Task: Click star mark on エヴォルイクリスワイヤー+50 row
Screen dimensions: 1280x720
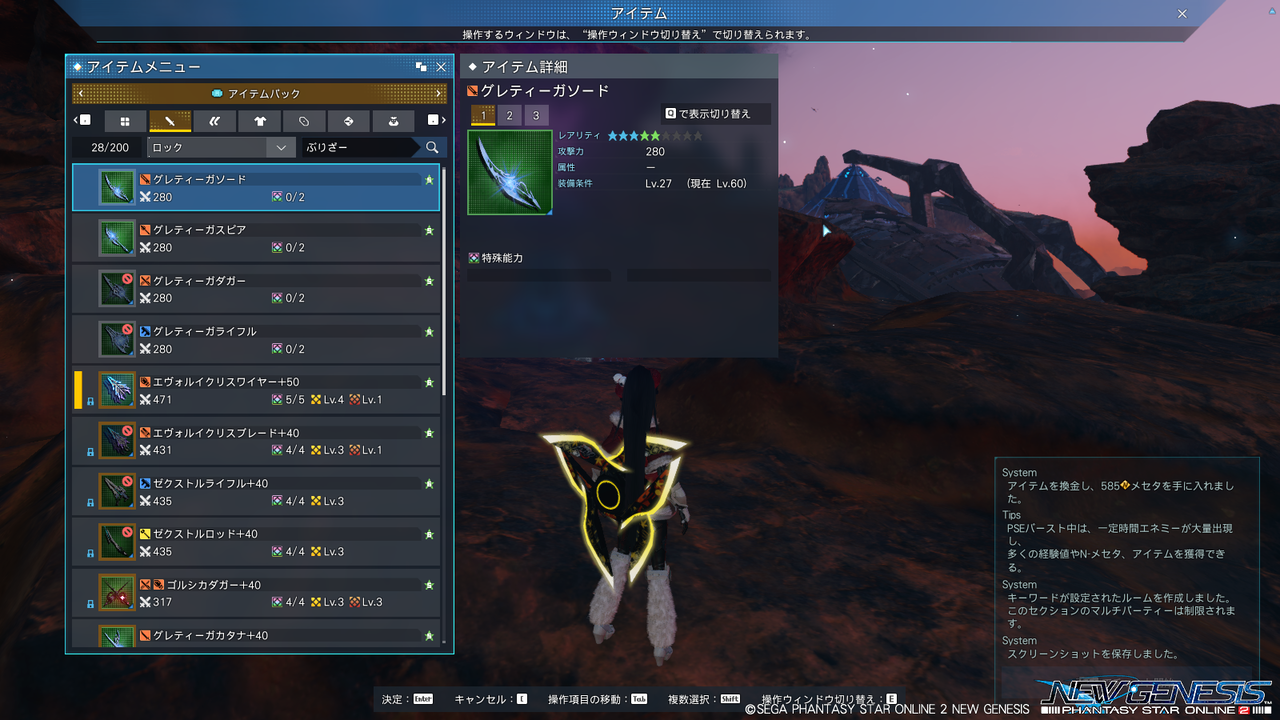Action: 429,382
